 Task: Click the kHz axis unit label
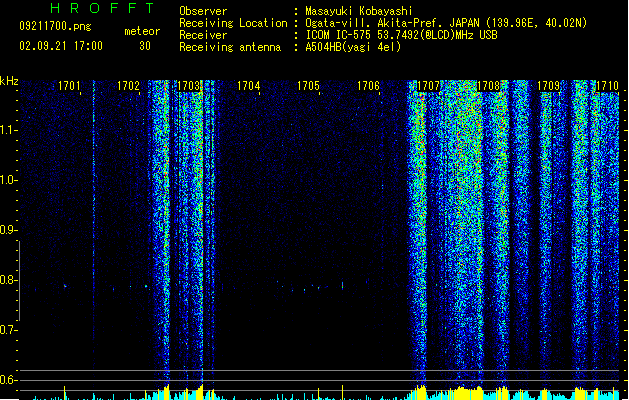(x=9, y=81)
